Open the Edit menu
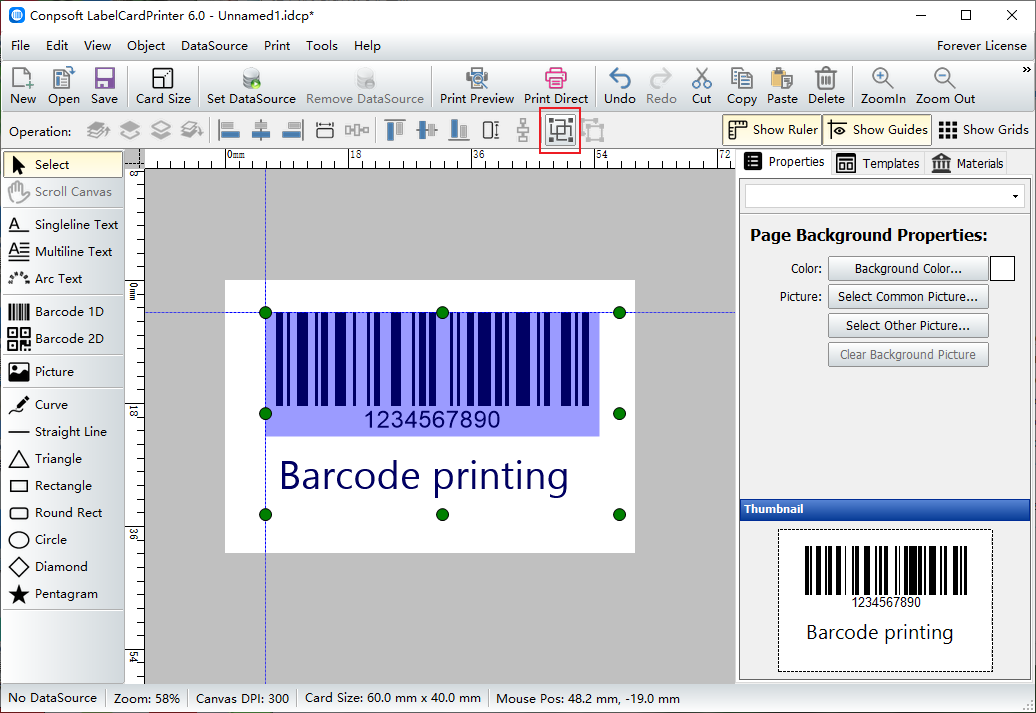 (x=57, y=46)
